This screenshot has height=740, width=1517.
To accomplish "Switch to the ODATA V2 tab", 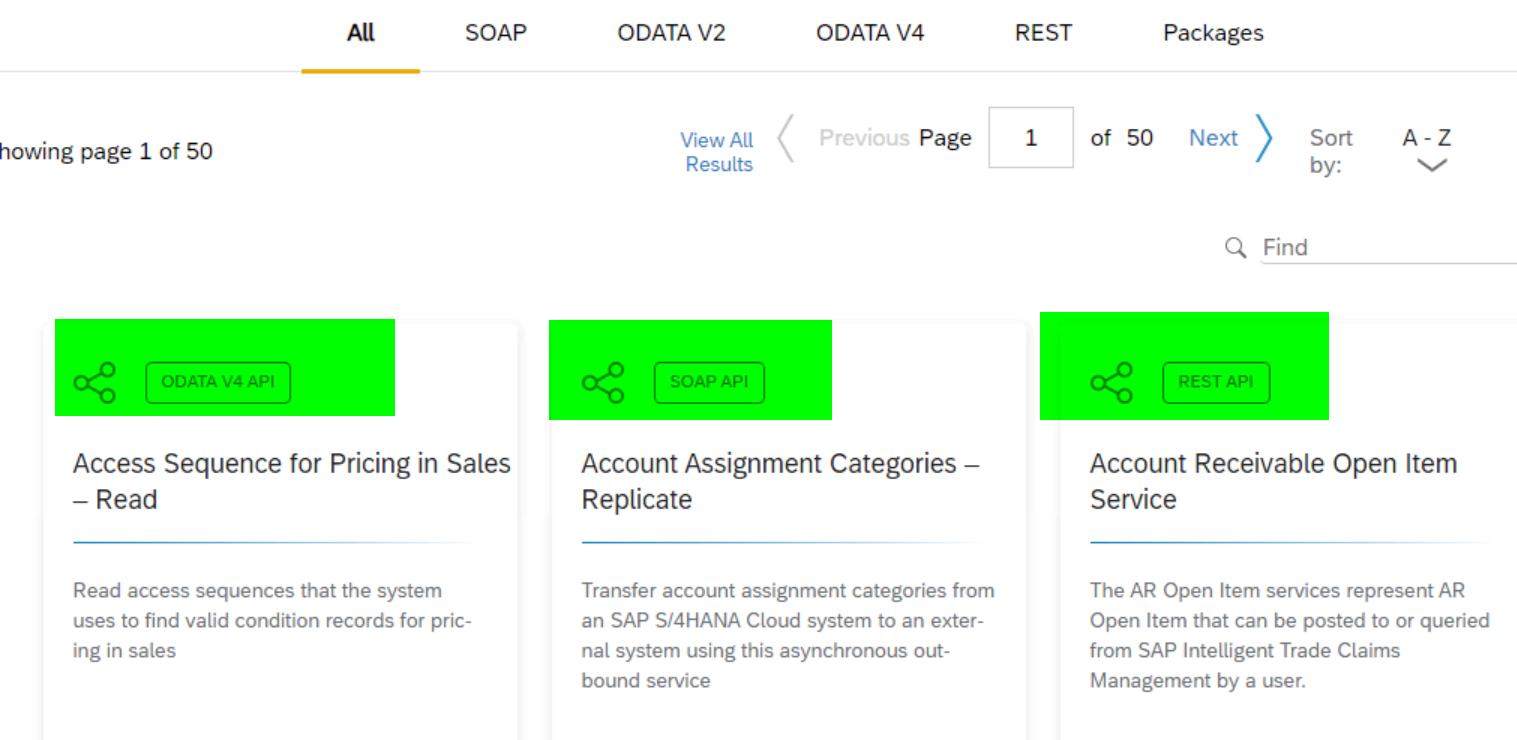I will tap(671, 33).
